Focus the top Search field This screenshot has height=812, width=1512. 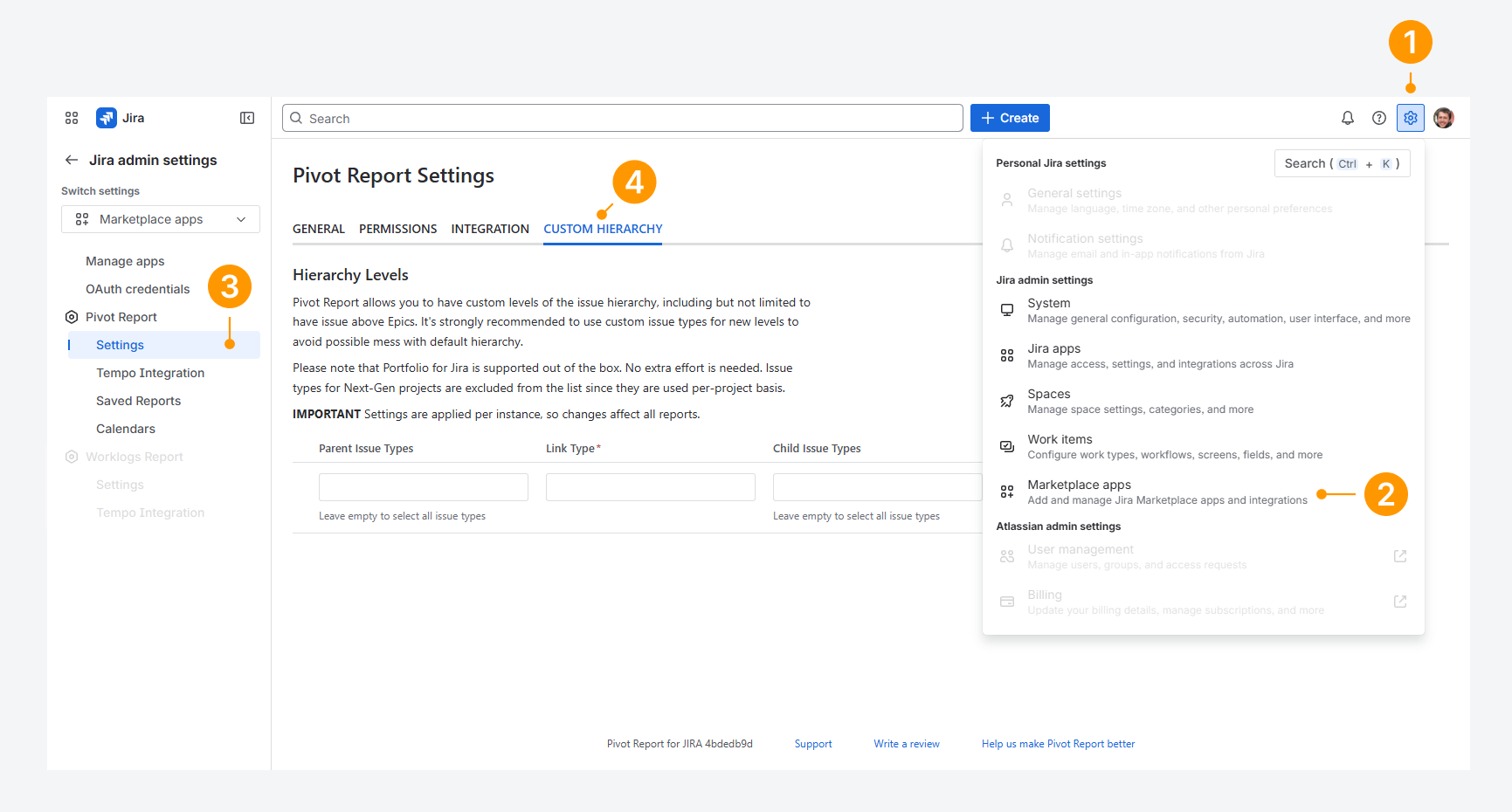point(623,118)
